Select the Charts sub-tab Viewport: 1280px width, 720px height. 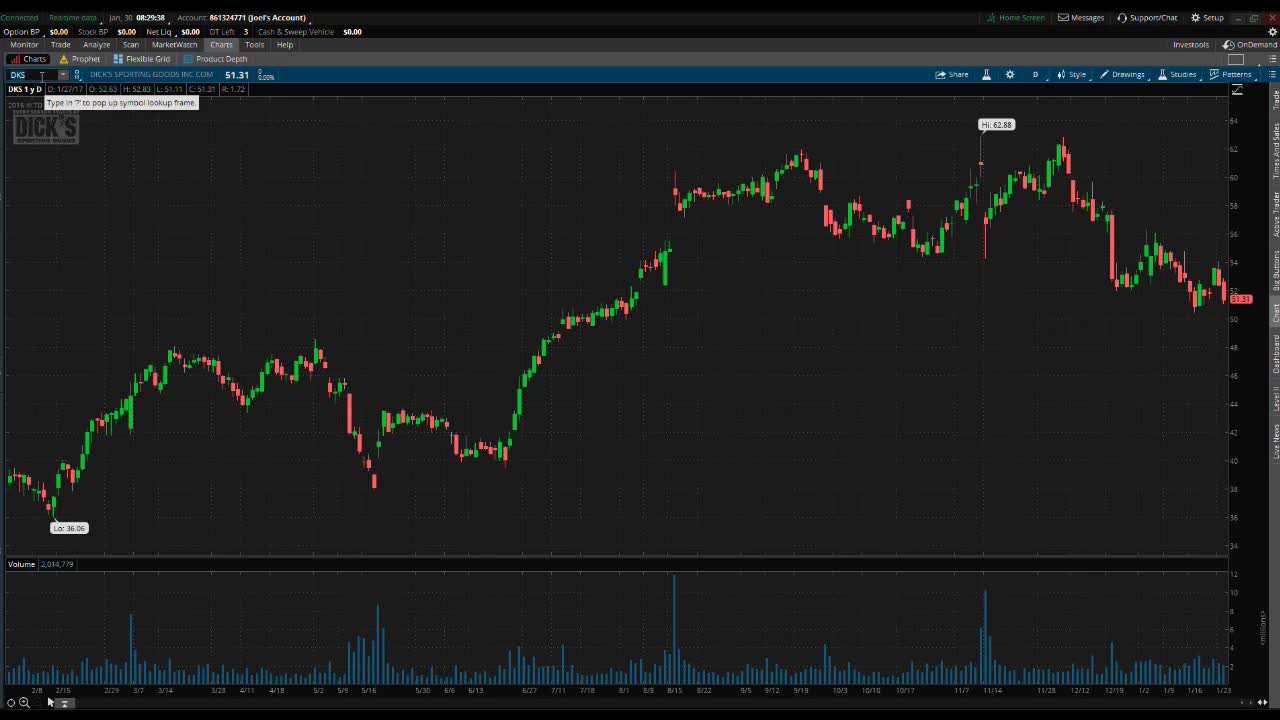(x=28, y=59)
